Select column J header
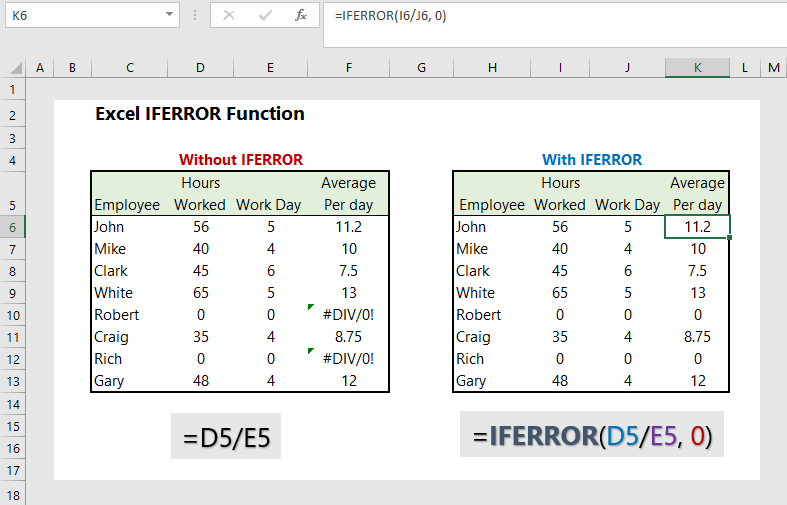 pyautogui.click(x=627, y=68)
